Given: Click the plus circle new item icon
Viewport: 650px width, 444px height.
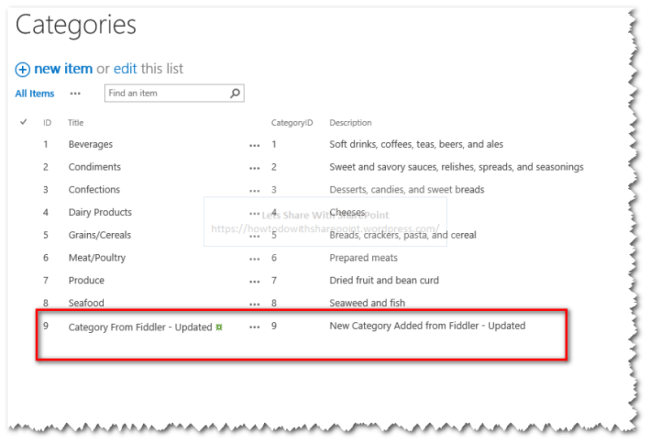Looking at the screenshot, I should (22, 69).
